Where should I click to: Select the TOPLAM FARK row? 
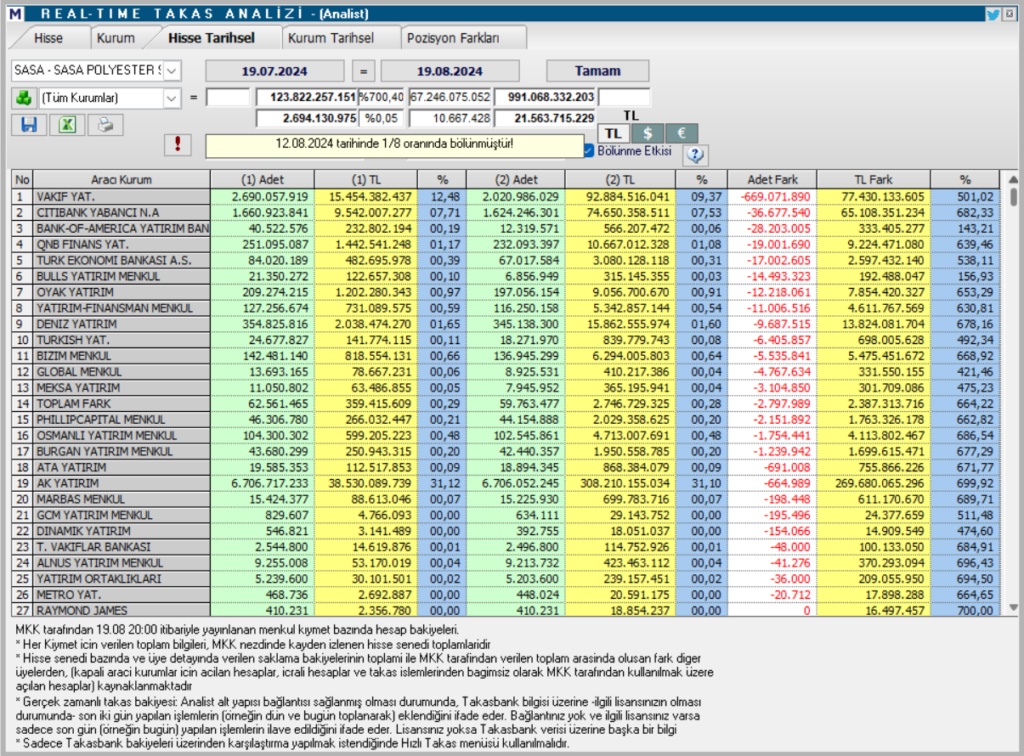tap(506, 403)
